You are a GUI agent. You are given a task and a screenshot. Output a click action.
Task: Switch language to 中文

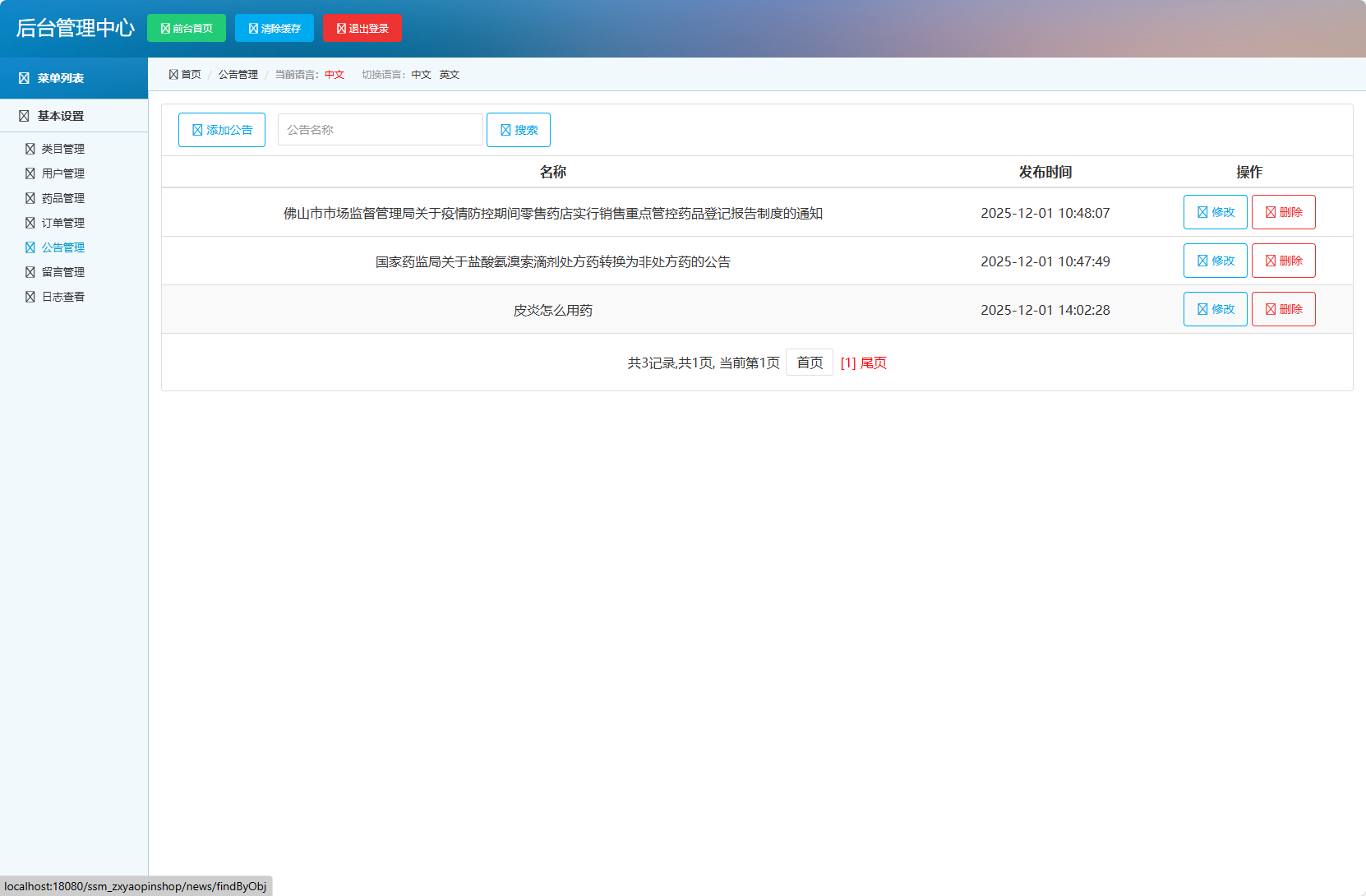point(420,74)
